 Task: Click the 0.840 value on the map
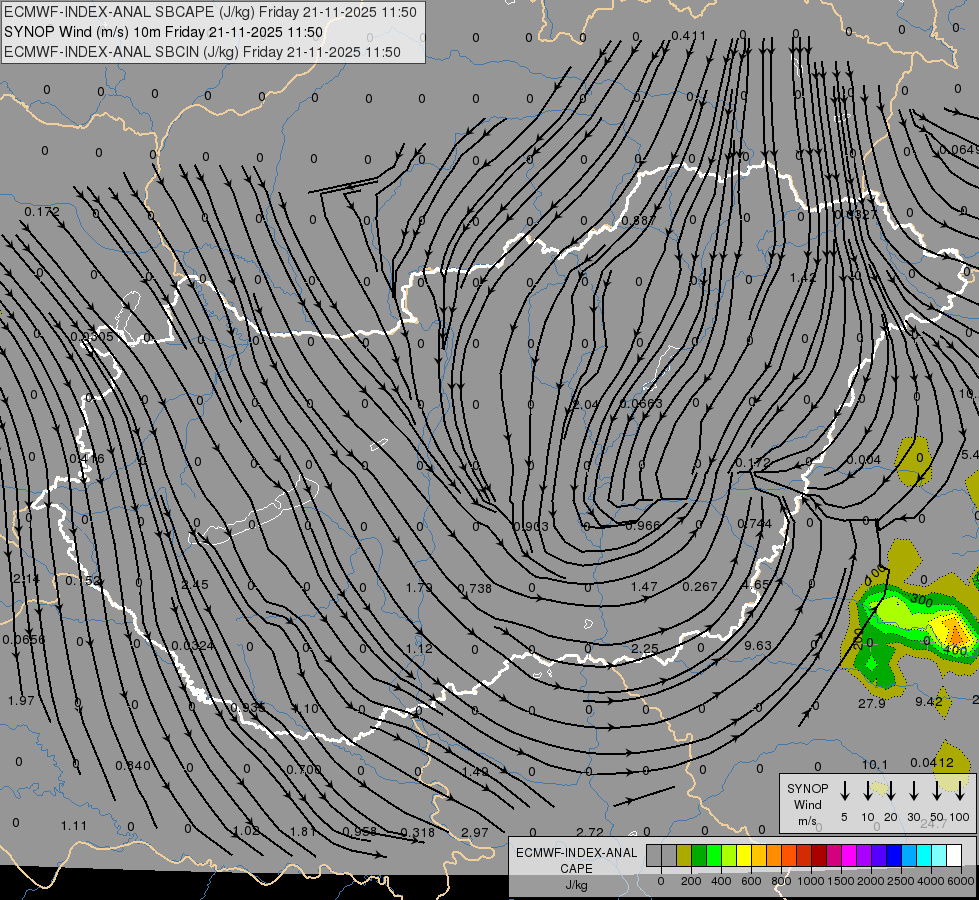[x=133, y=766]
